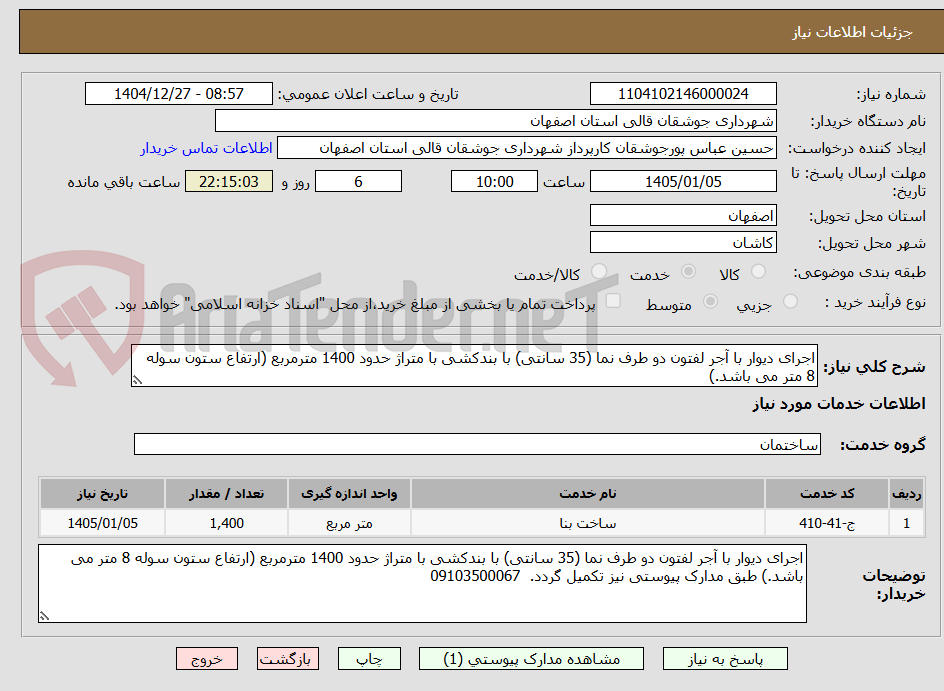Click the table date cell 1405/01/05
Image resolution: width=944 pixels, height=691 pixels.
click(x=102, y=523)
